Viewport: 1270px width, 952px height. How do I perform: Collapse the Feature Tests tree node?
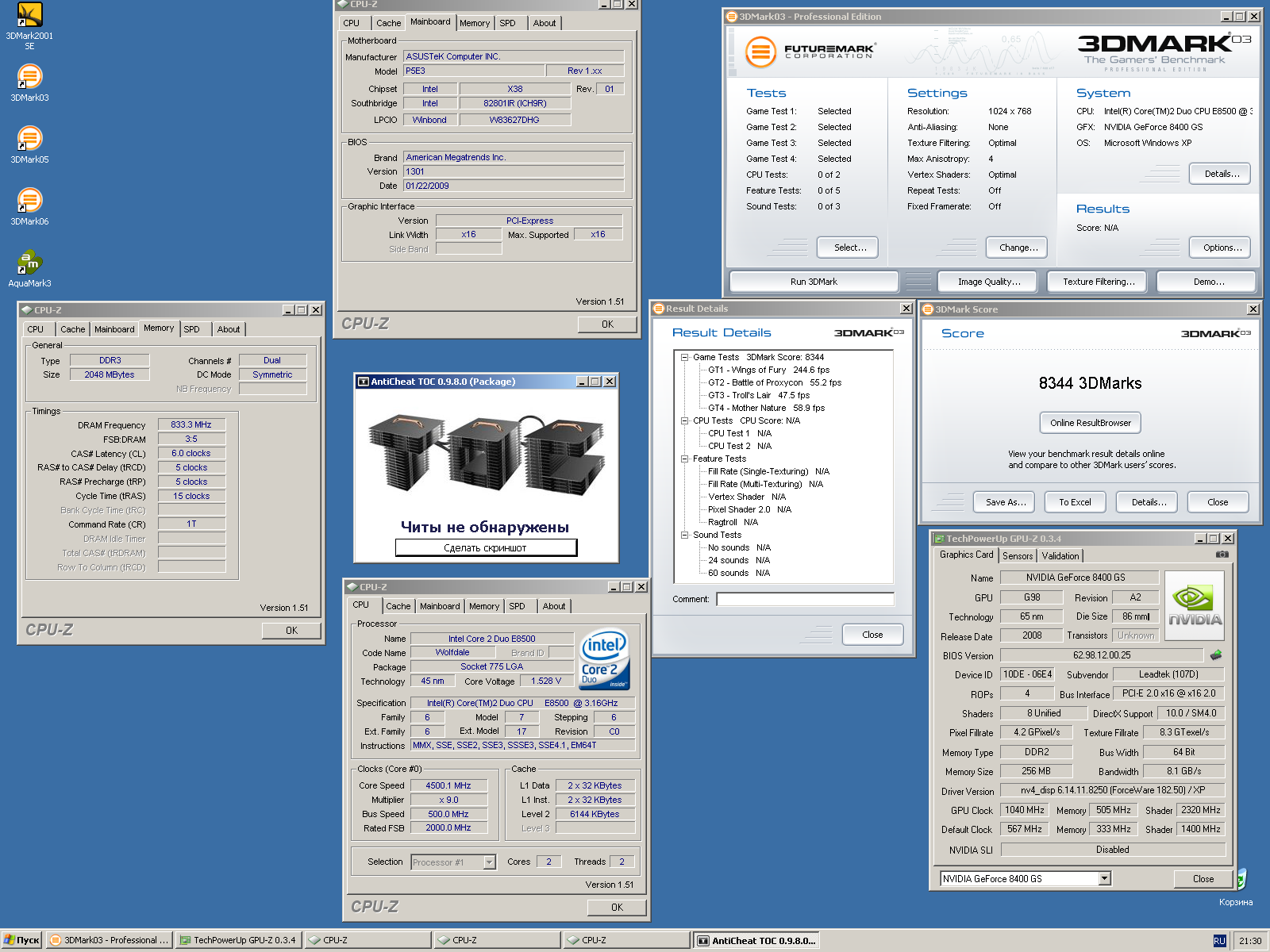(x=684, y=459)
